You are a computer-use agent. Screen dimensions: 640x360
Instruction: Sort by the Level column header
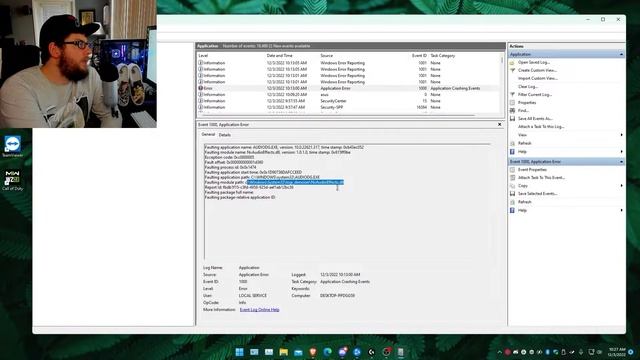coord(203,56)
